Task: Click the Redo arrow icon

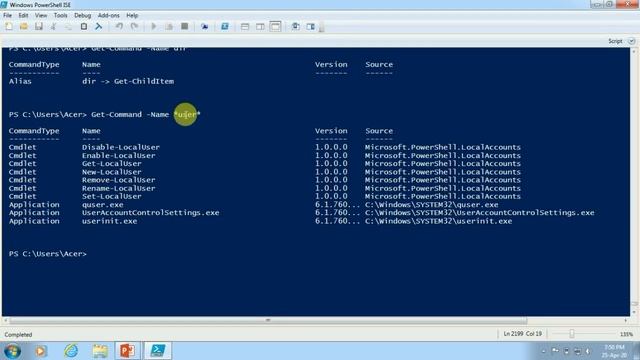Action: [134, 27]
